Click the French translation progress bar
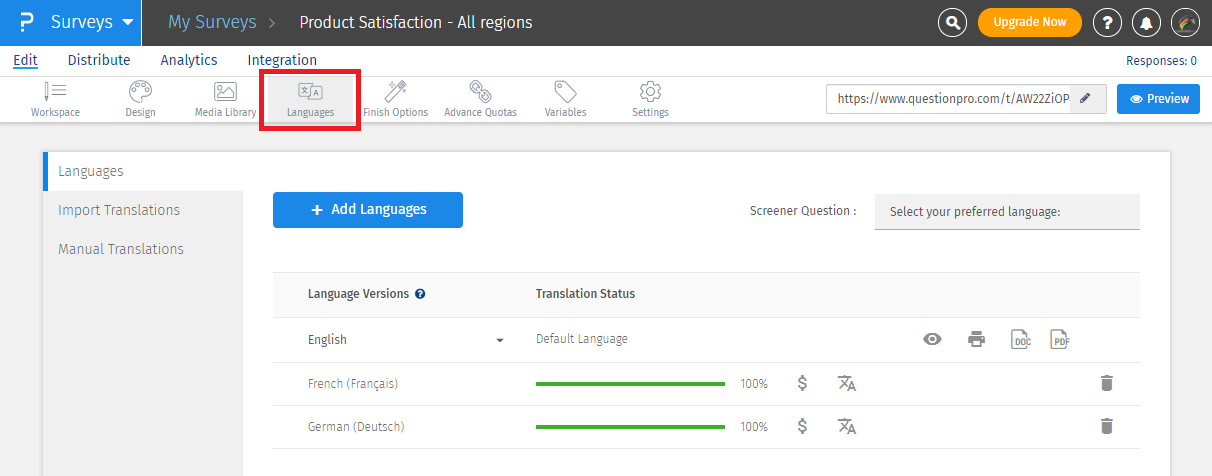The width and height of the screenshot is (1212, 476). click(630, 383)
